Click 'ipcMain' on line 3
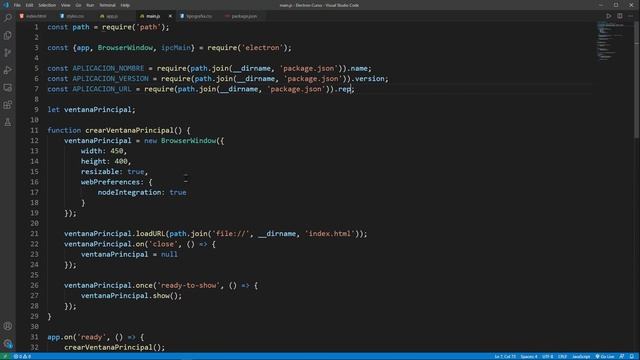This screenshot has width=640, height=360. pyautogui.click(x=176, y=48)
